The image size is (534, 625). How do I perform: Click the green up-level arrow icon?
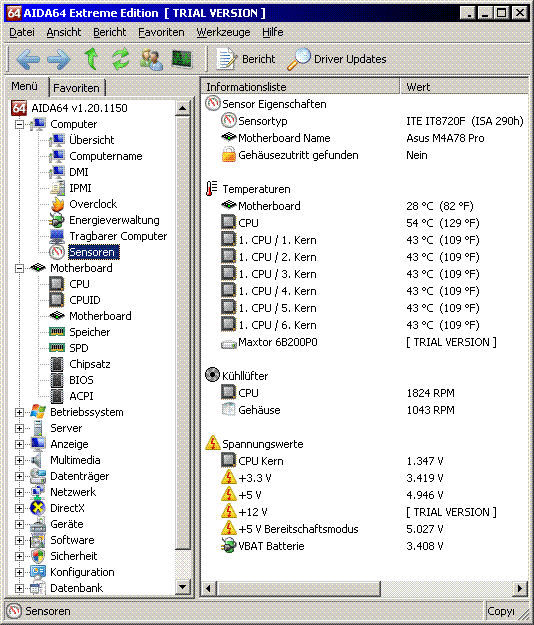pos(92,59)
